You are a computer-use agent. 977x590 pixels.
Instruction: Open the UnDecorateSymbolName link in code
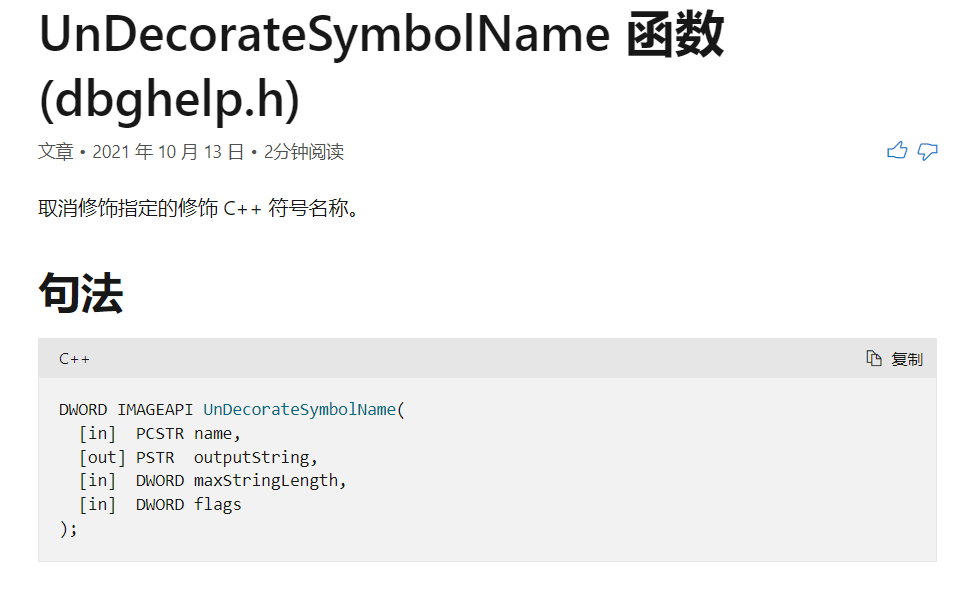(300, 410)
